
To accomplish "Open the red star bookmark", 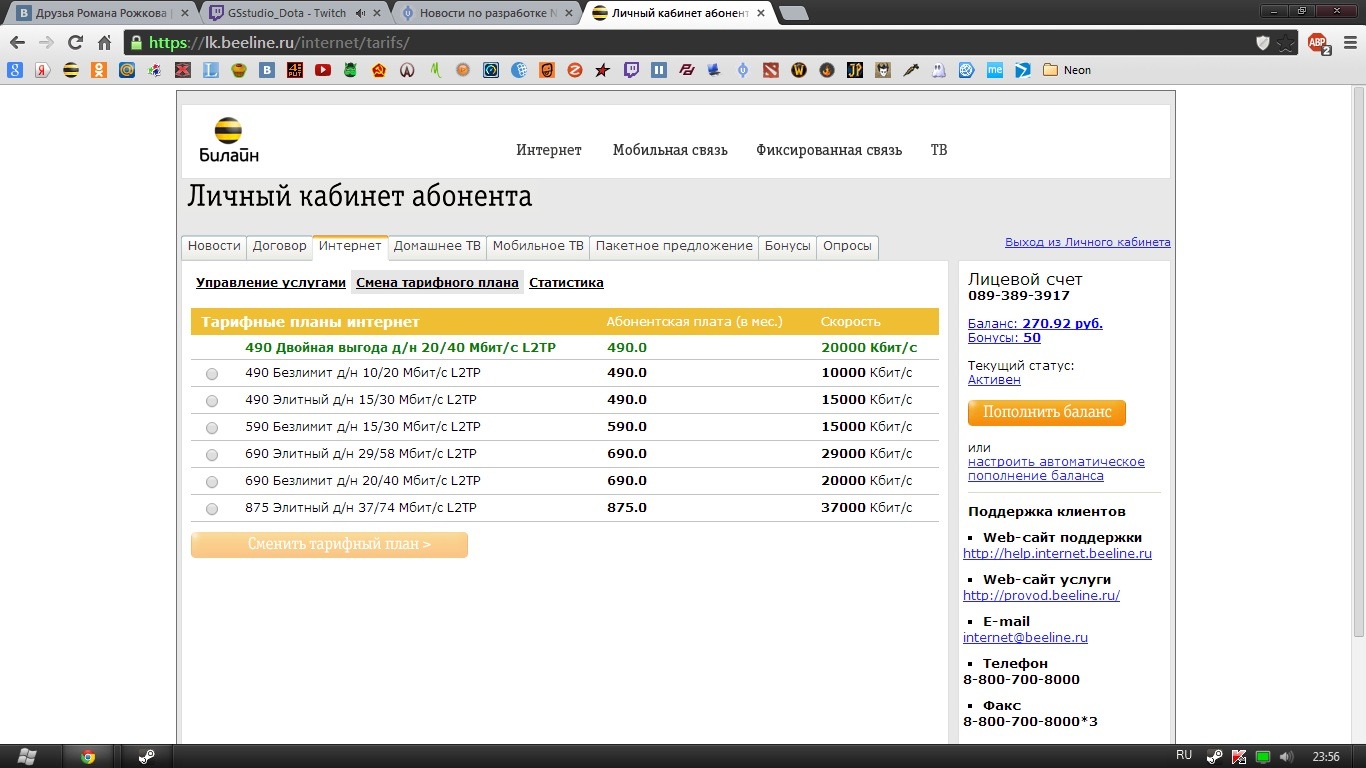I will pos(602,70).
